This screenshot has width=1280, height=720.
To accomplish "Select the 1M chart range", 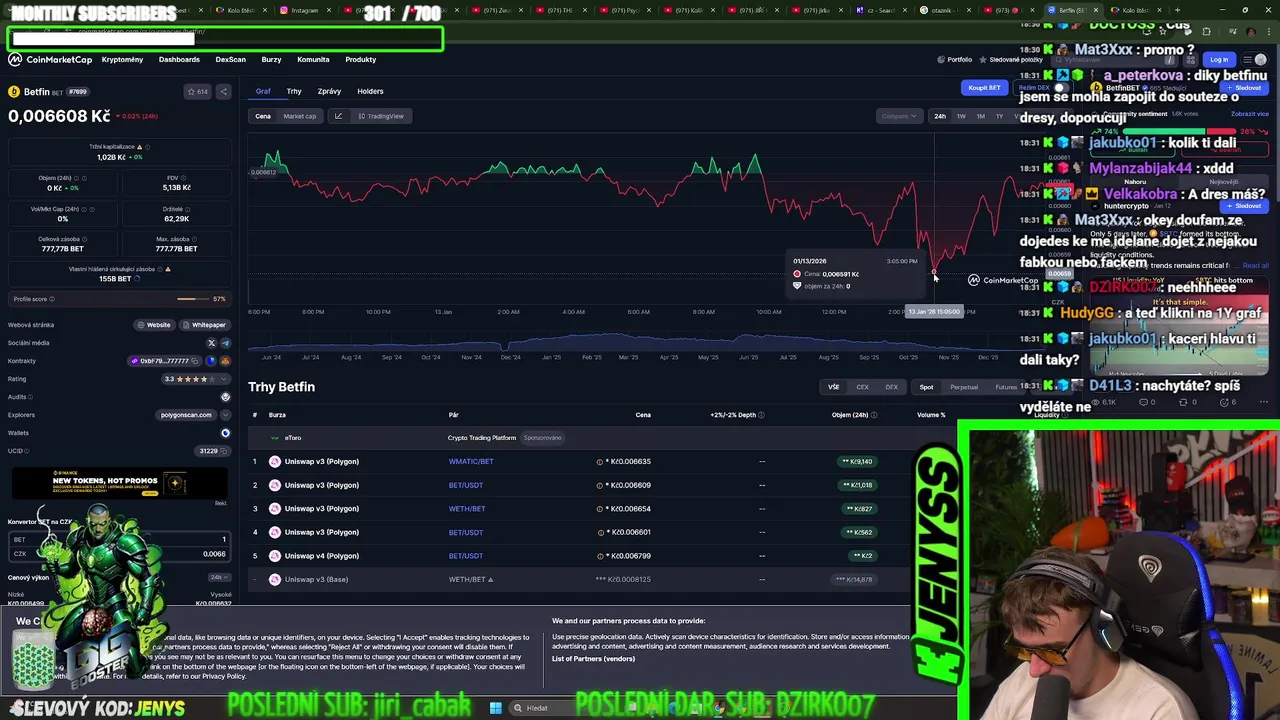I will 980,116.
